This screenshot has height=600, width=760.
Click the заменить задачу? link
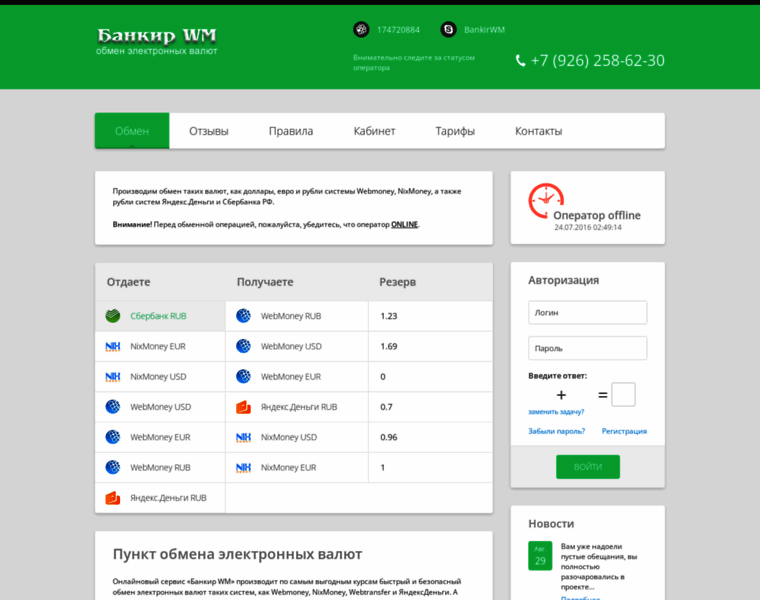coord(556,411)
